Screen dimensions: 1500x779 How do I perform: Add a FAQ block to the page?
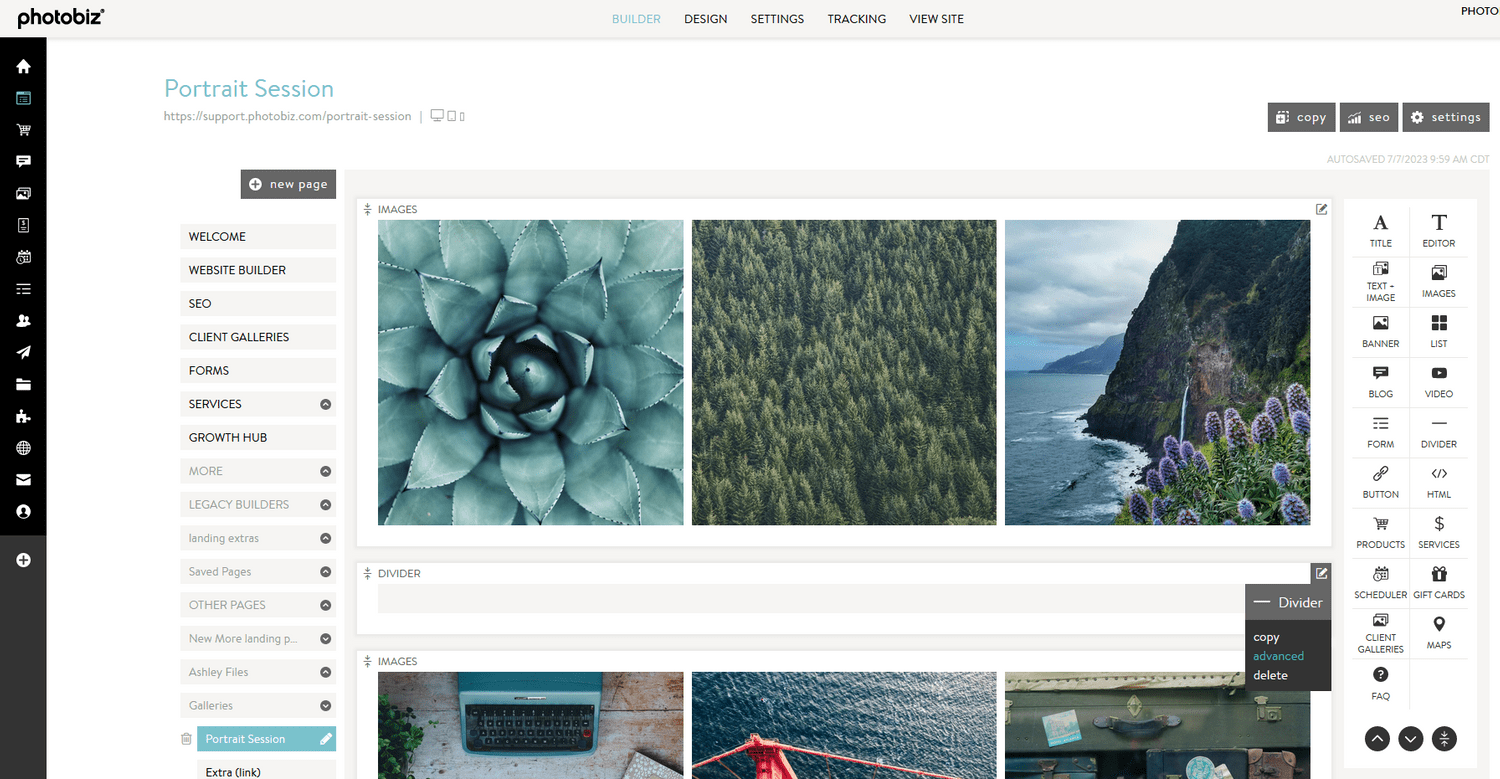[x=1380, y=684]
